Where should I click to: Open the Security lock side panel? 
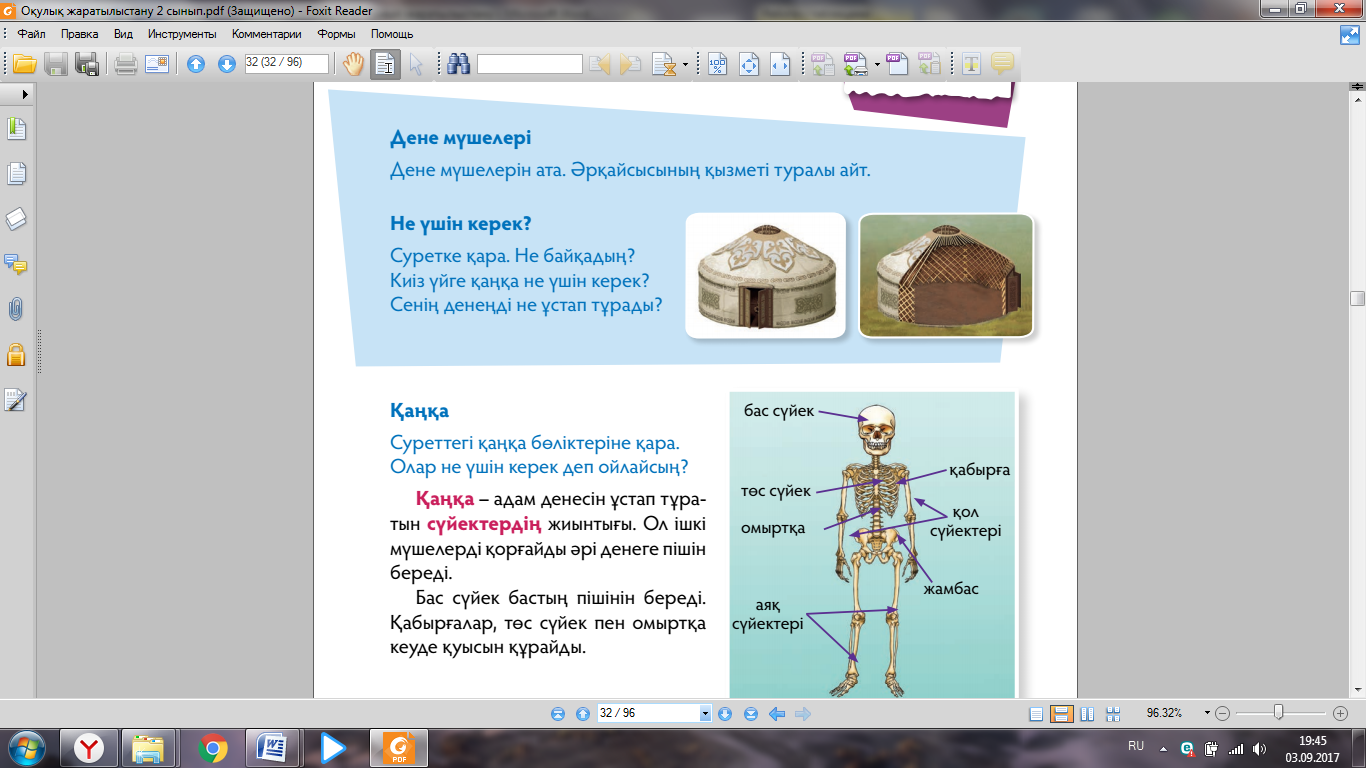pyautogui.click(x=15, y=354)
